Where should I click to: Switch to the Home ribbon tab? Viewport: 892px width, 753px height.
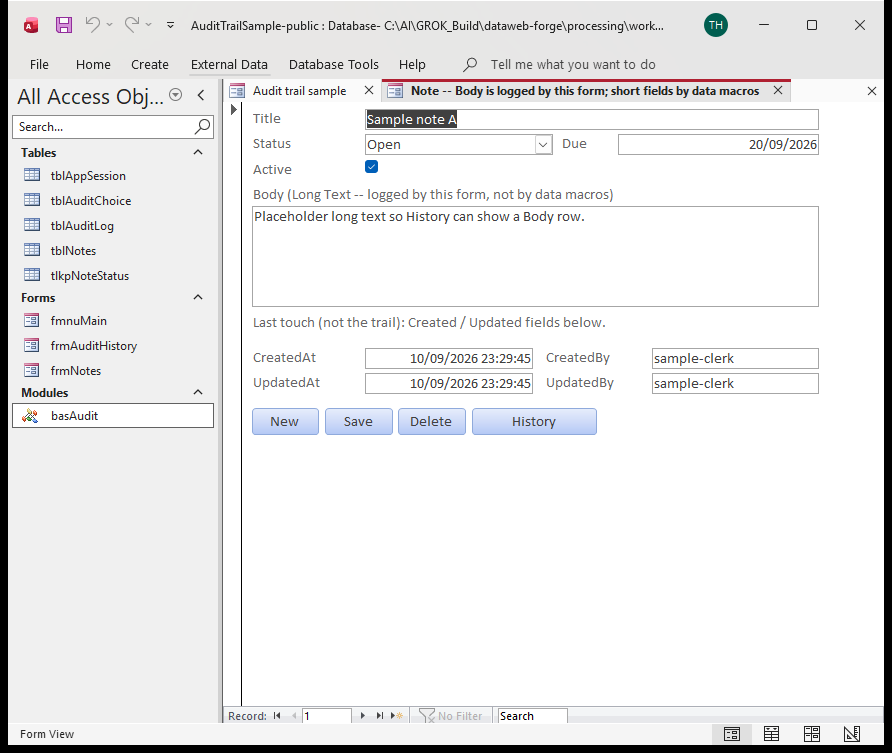[93, 65]
